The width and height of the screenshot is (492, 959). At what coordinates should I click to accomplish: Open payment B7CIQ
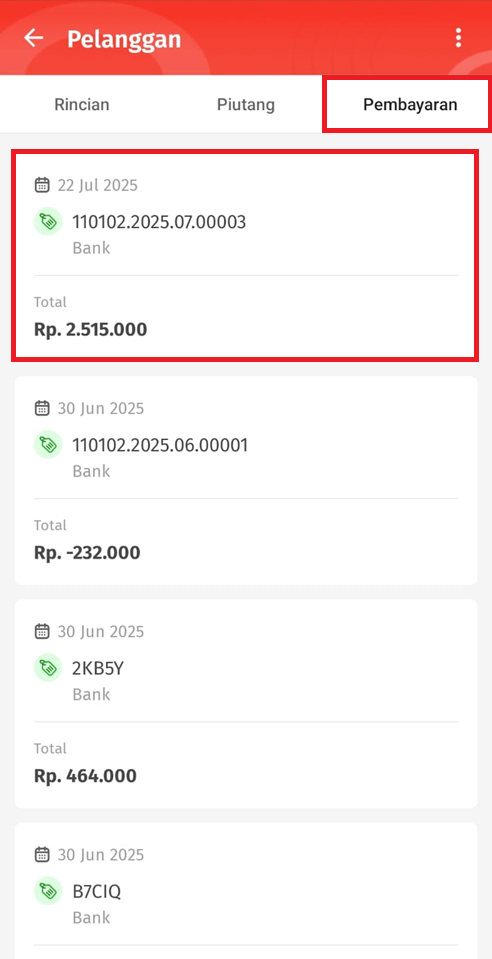(245, 890)
